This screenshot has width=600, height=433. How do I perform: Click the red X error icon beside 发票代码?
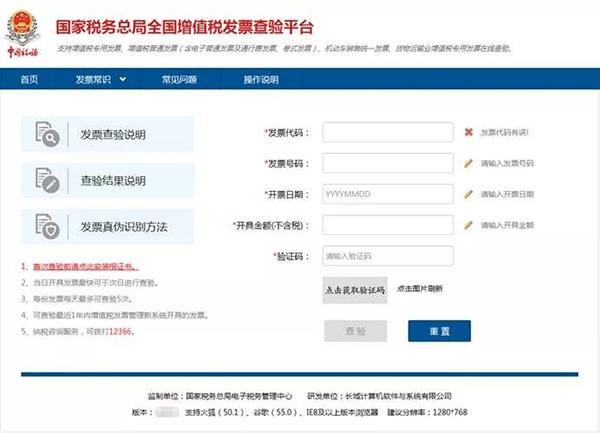pos(468,132)
